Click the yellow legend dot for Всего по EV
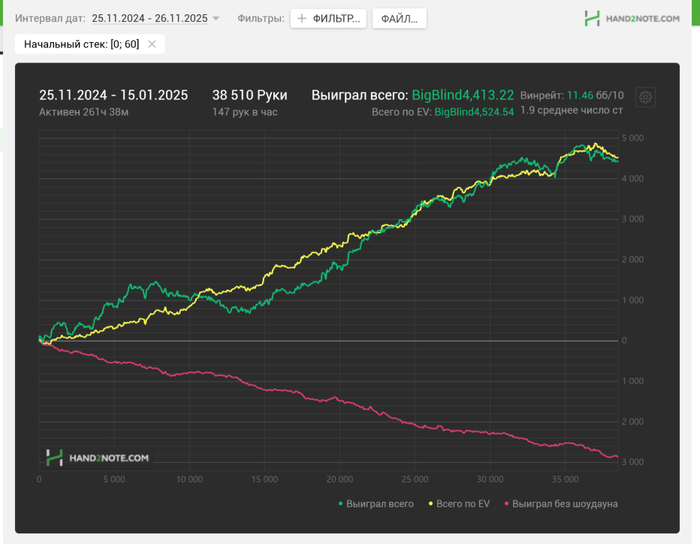Viewport: 700px width, 544px height. [431, 504]
